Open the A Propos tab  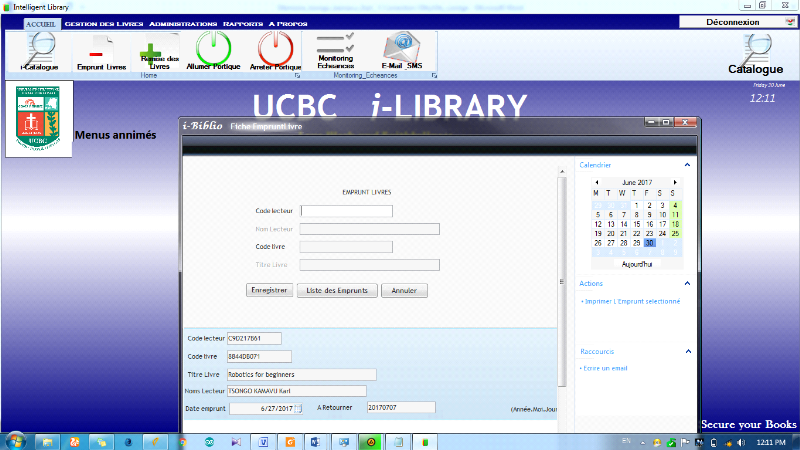tap(288, 24)
